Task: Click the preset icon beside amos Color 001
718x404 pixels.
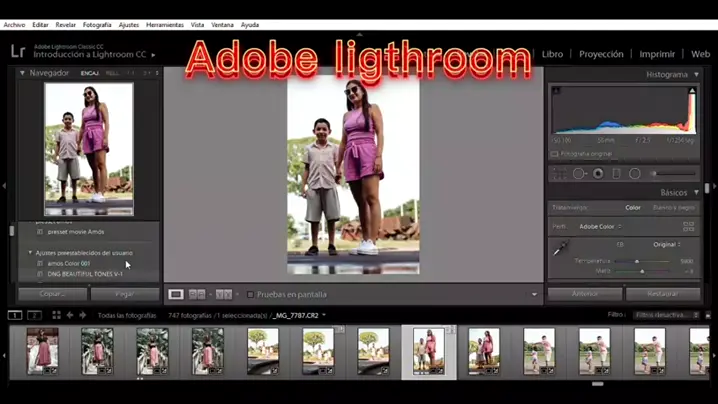Action: 40,263
